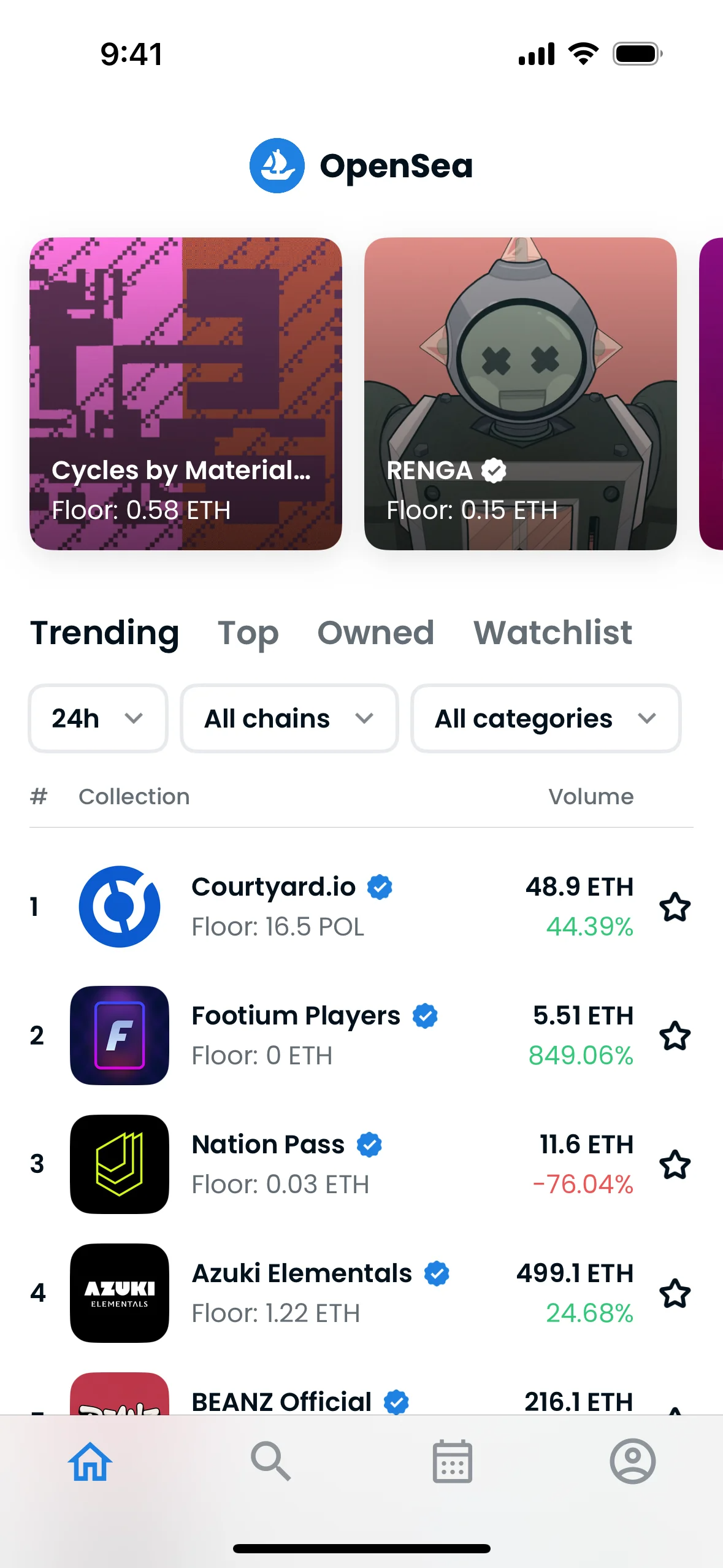The height and width of the screenshot is (1568, 723).
Task: Star Courtyard.io to add to watchlist
Action: point(675,907)
